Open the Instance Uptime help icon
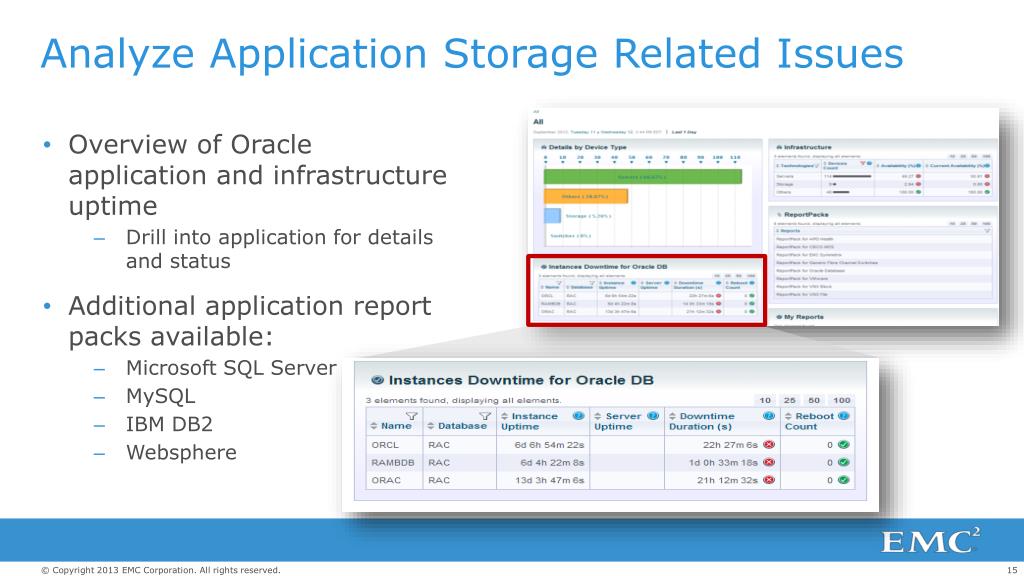Image resolution: width=1024 pixels, height=576 pixels. (x=578, y=416)
